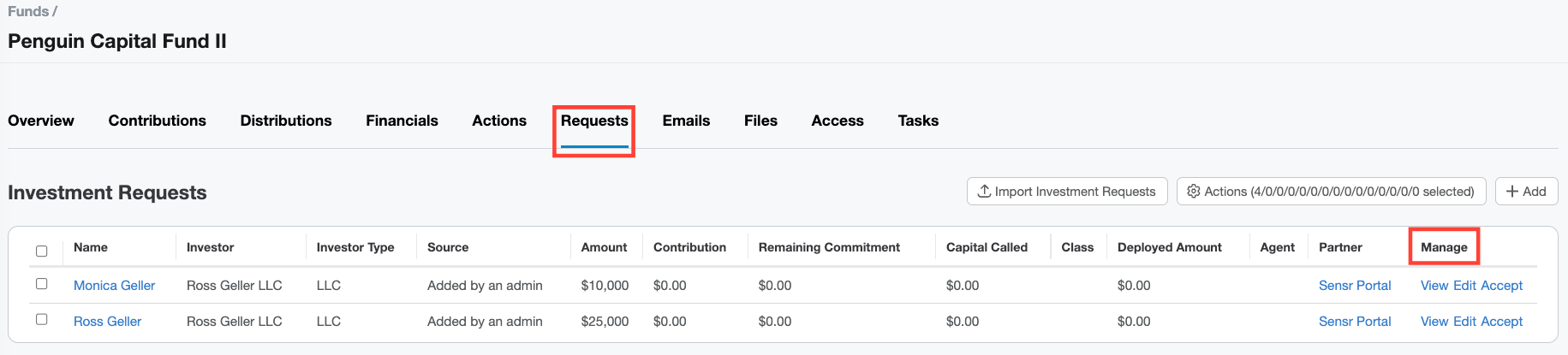Image resolution: width=1568 pixels, height=355 pixels.
Task: Click the Amount column header
Action: pyautogui.click(x=604, y=247)
